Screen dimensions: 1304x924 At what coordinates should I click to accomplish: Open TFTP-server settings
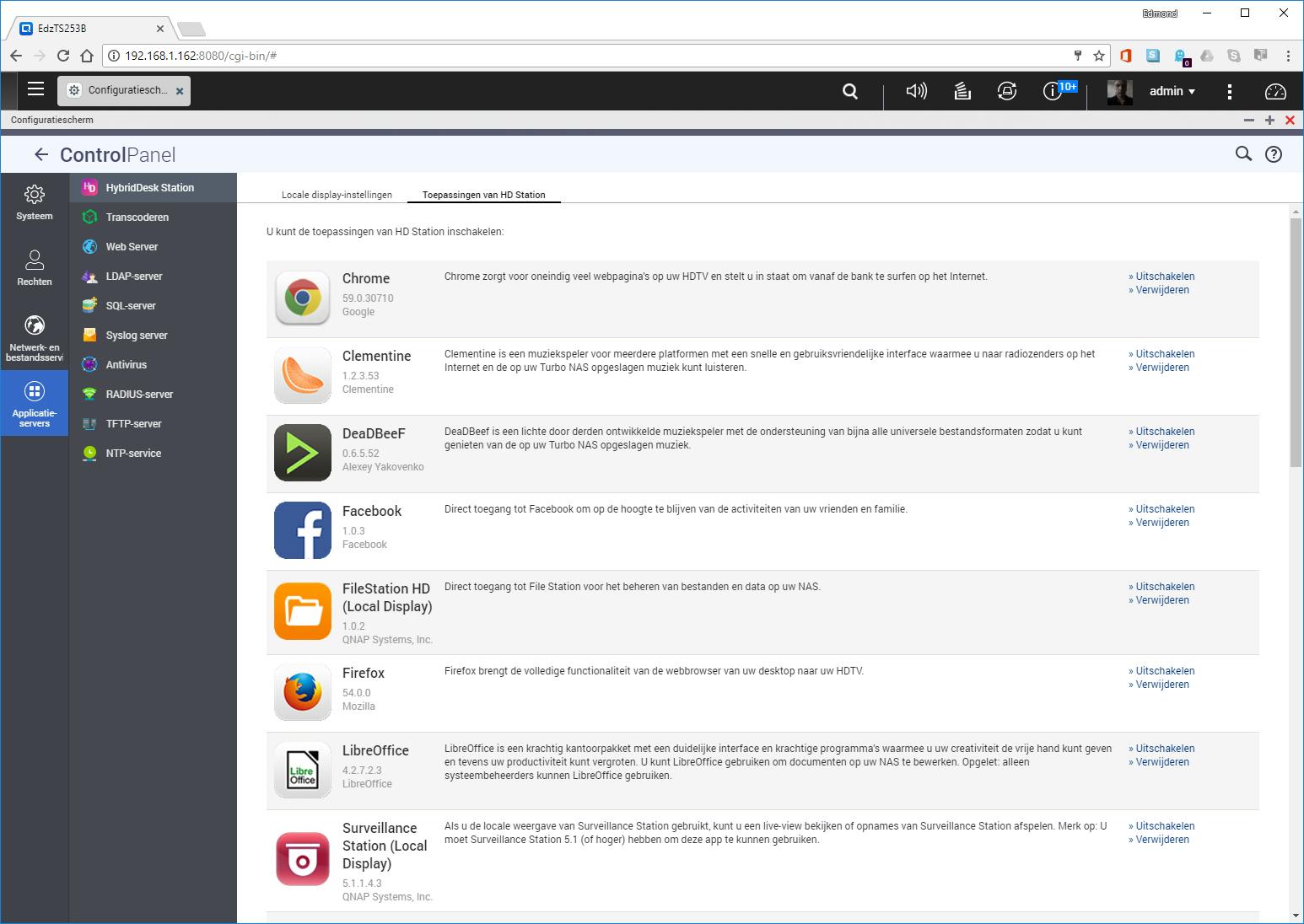point(153,423)
